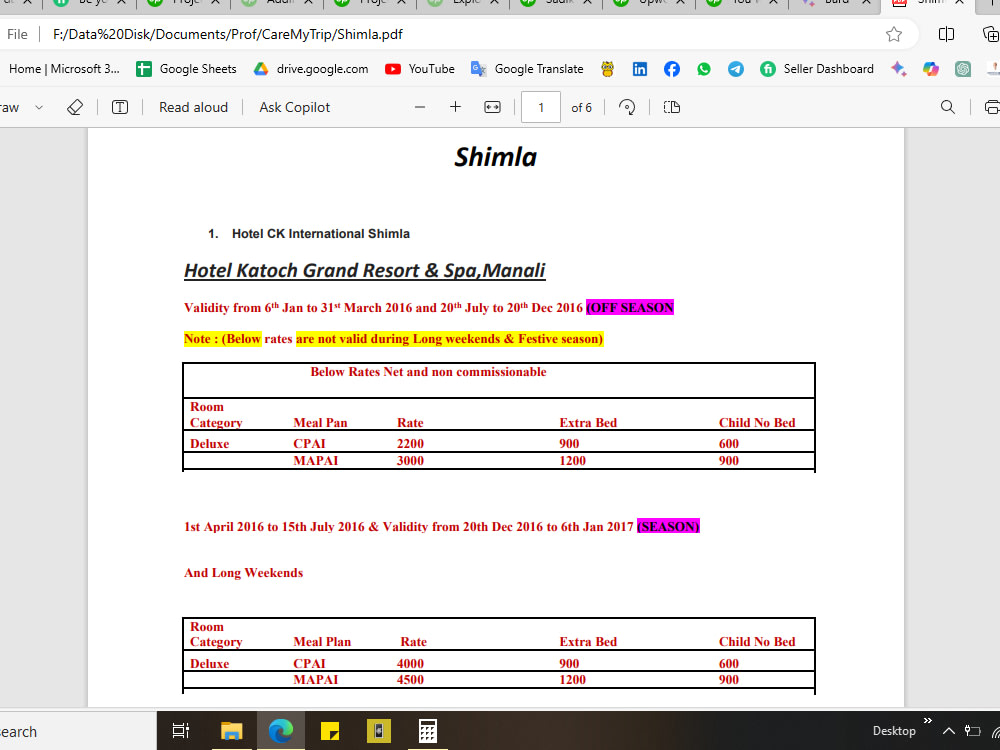Click the page number input field
This screenshot has height=750, width=1000.
pyautogui.click(x=541, y=107)
